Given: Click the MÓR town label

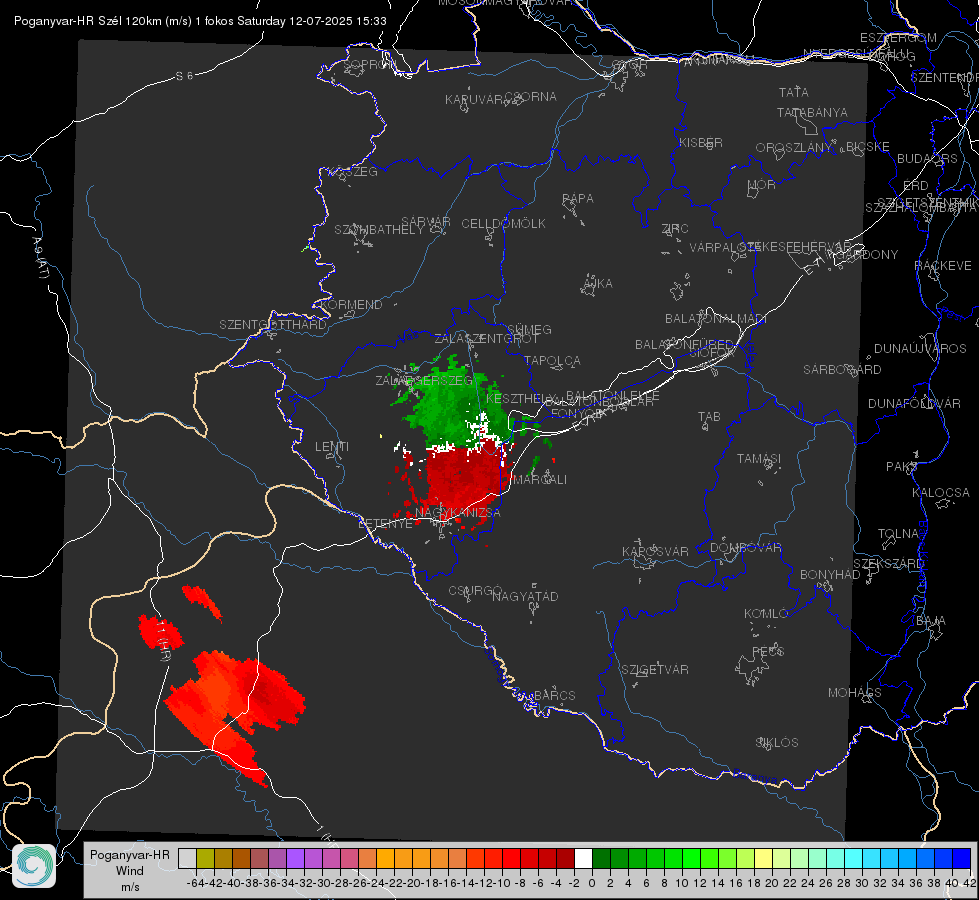Looking at the screenshot, I should (761, 184).
